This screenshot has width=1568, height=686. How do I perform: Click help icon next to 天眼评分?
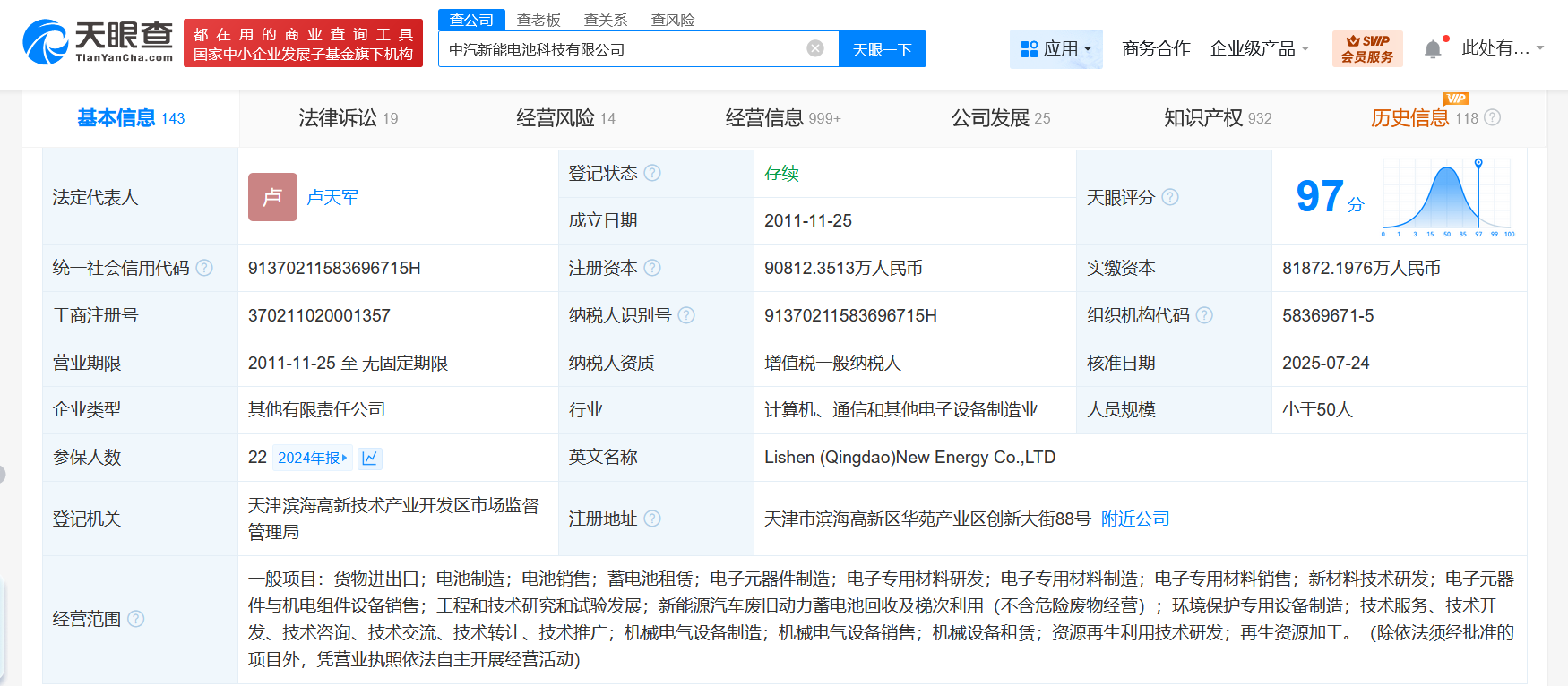point(1170,197)
